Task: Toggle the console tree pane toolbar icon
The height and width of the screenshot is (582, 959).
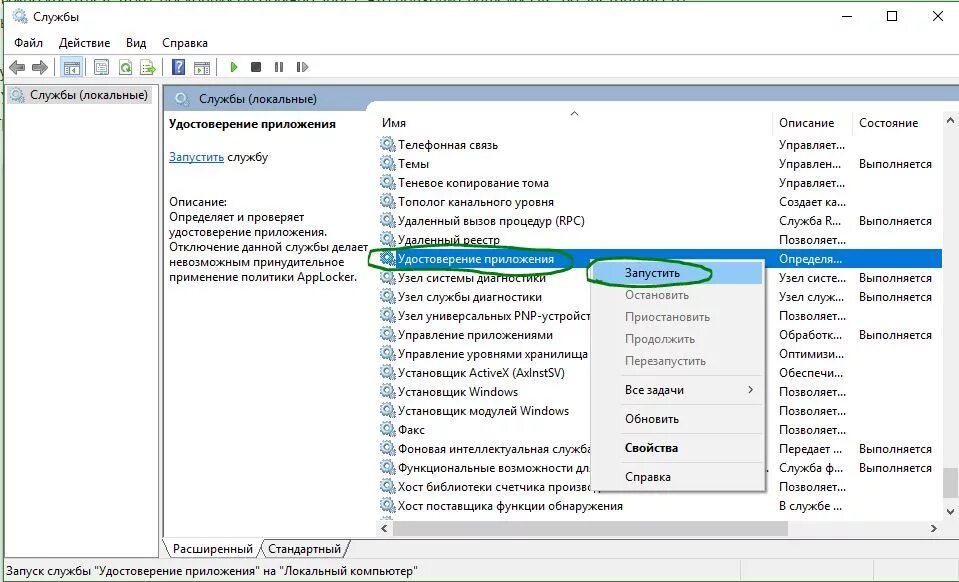Action: [x=72, y=67]
